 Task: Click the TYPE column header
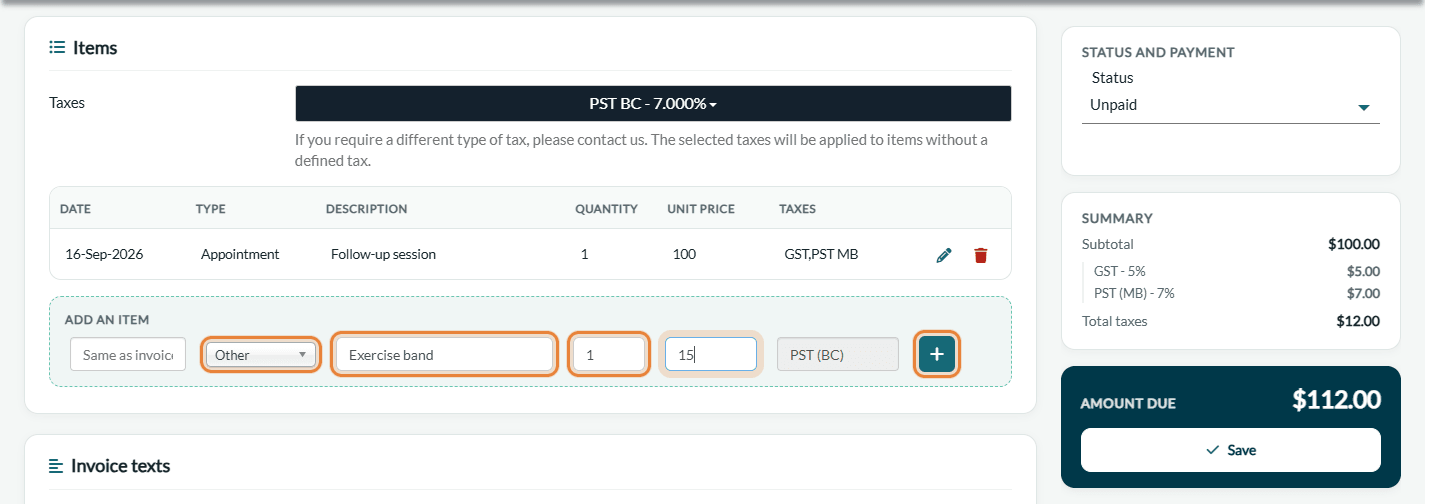(210, 209)
